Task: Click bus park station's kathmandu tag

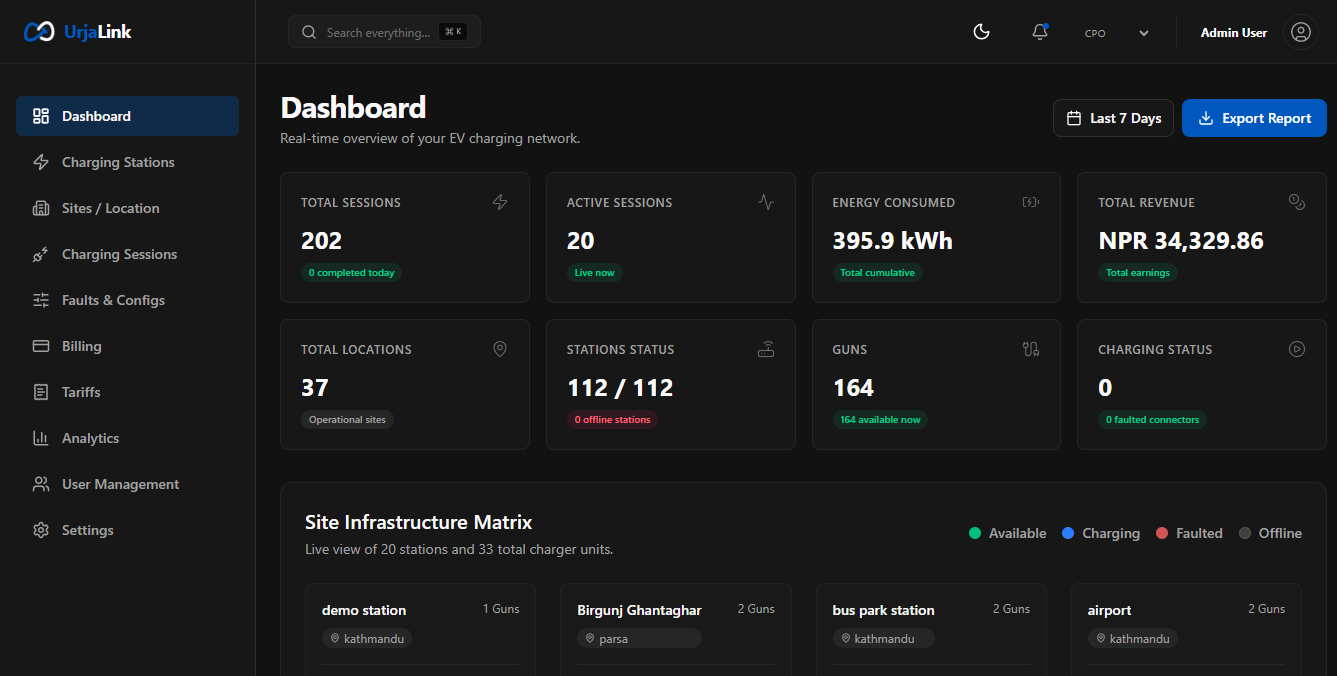Action: (883, 638)
